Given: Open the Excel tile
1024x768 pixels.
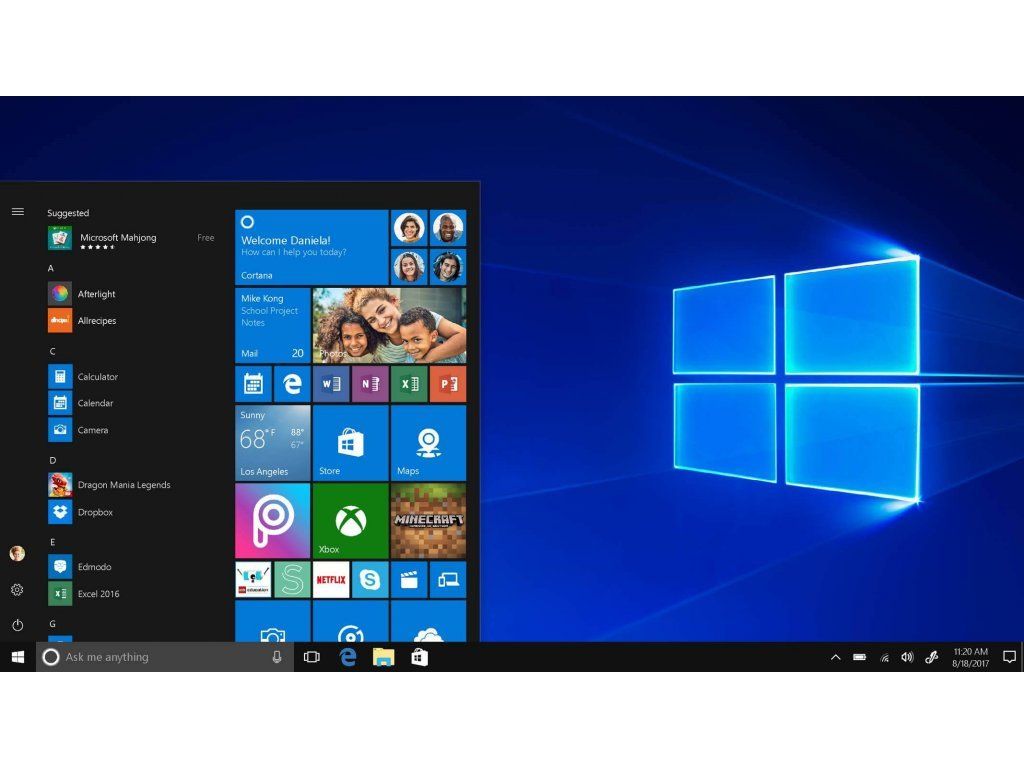Looking at the screenshot, I should click(409, 384).
